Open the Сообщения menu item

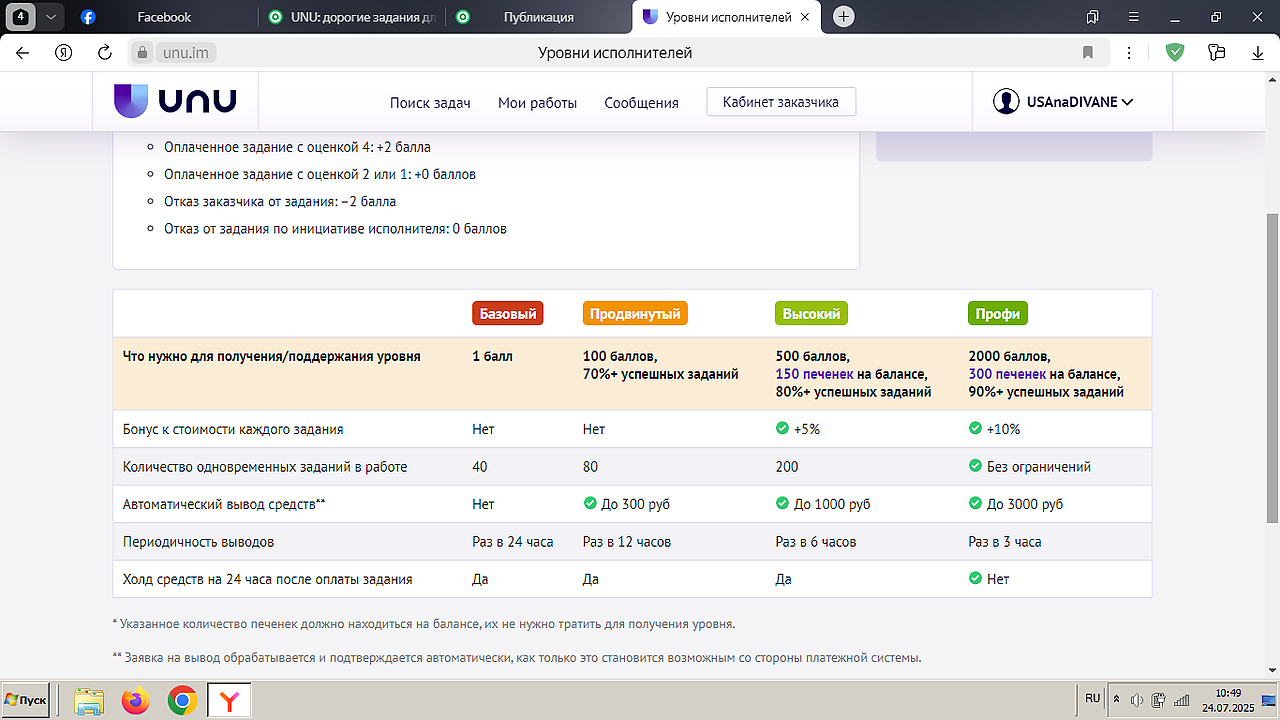tap(641, 103)
